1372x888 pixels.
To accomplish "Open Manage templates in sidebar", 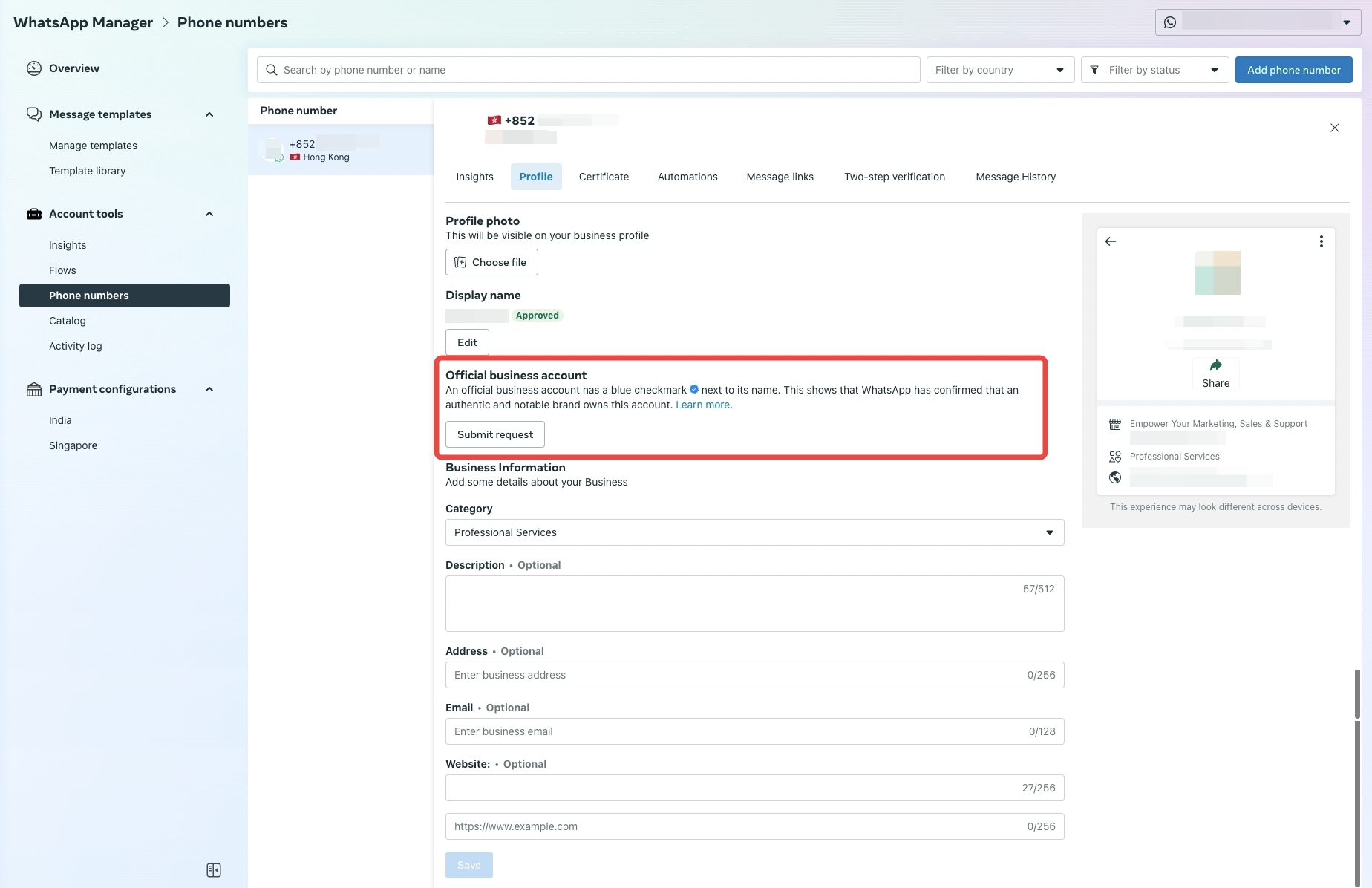I will [93, 146].
